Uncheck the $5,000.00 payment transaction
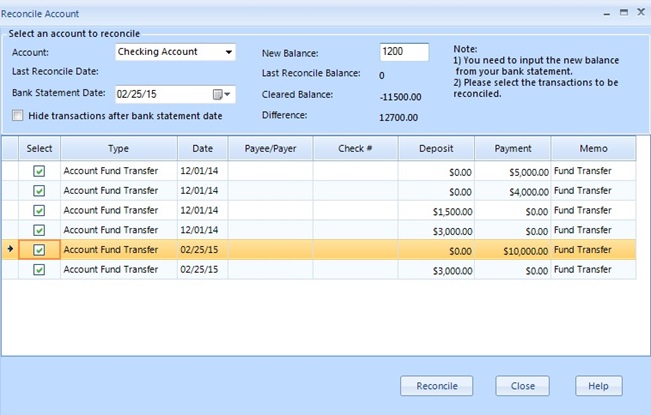This screenshot has width=651, height=415. click(x=39, y=171)
